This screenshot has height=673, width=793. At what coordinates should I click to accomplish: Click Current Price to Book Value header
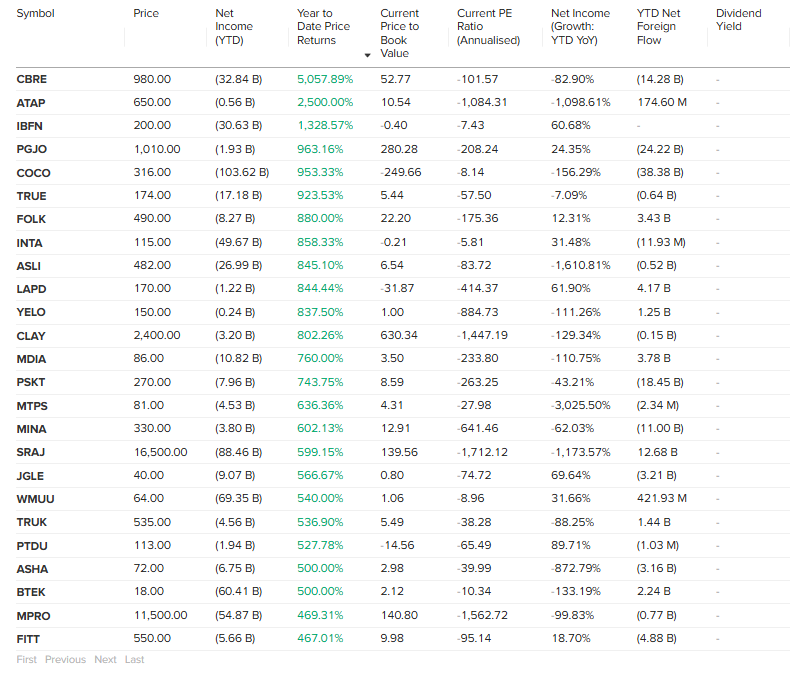coord(399,33)
